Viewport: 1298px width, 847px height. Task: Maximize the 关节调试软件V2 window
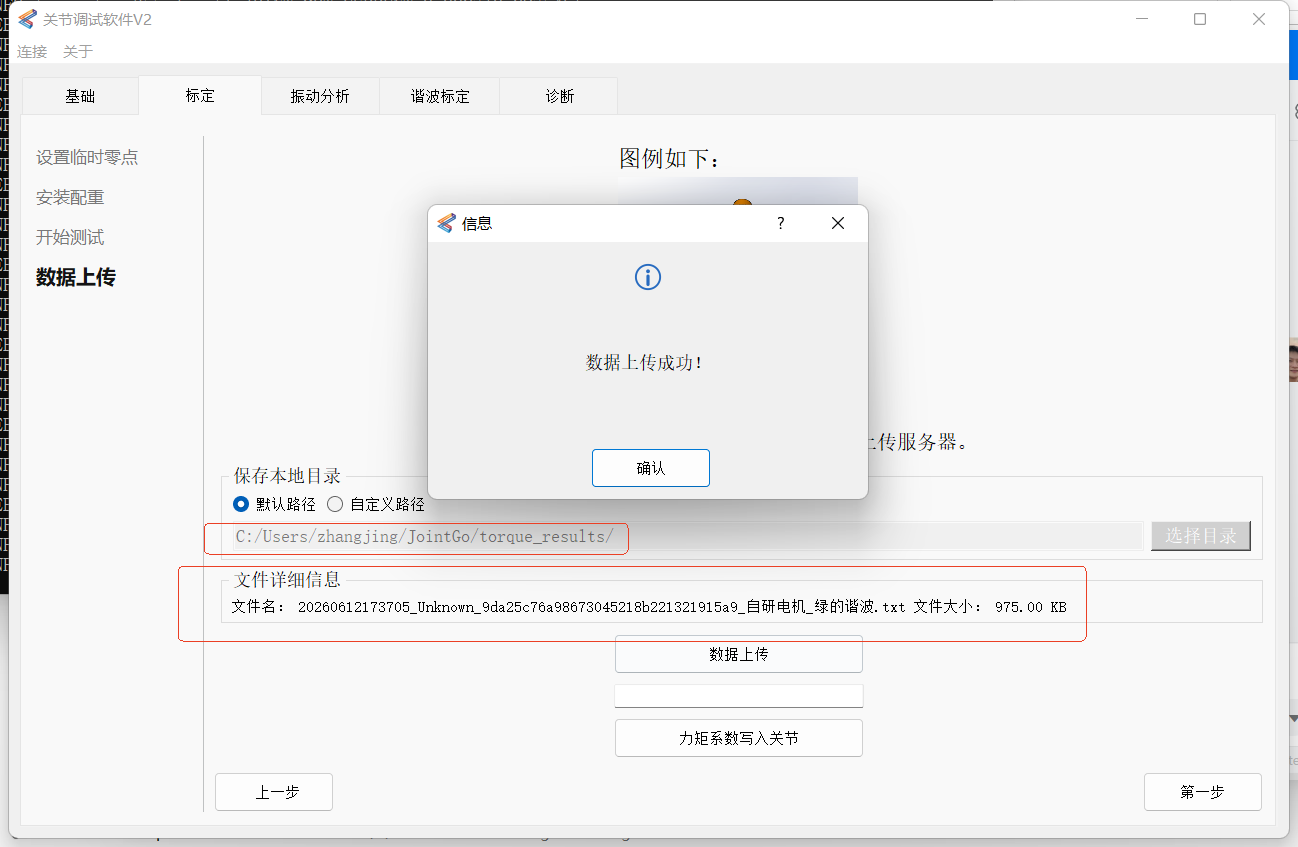(1200, 19)
